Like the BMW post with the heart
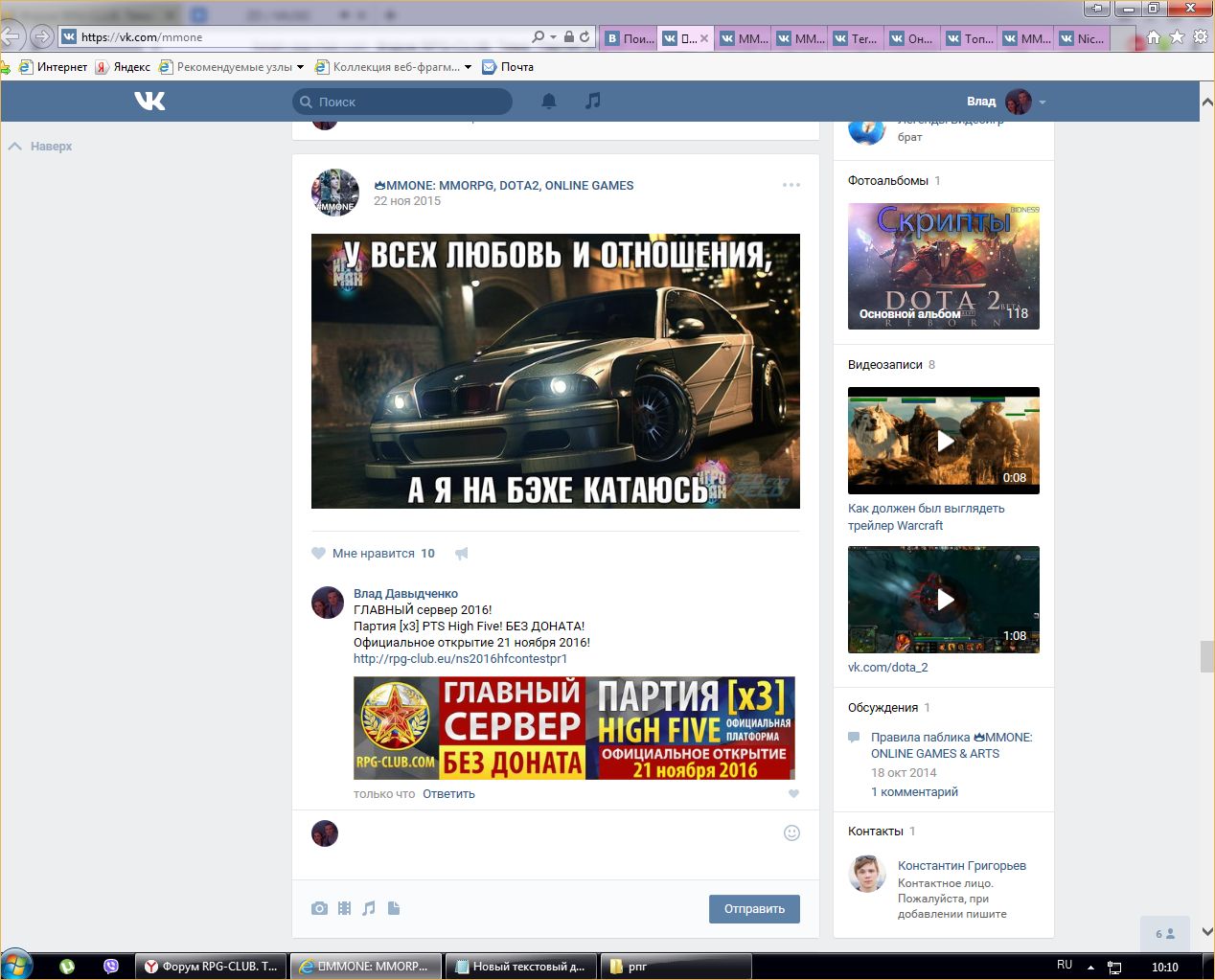1215x980 pixels. [x=319, y=553]
